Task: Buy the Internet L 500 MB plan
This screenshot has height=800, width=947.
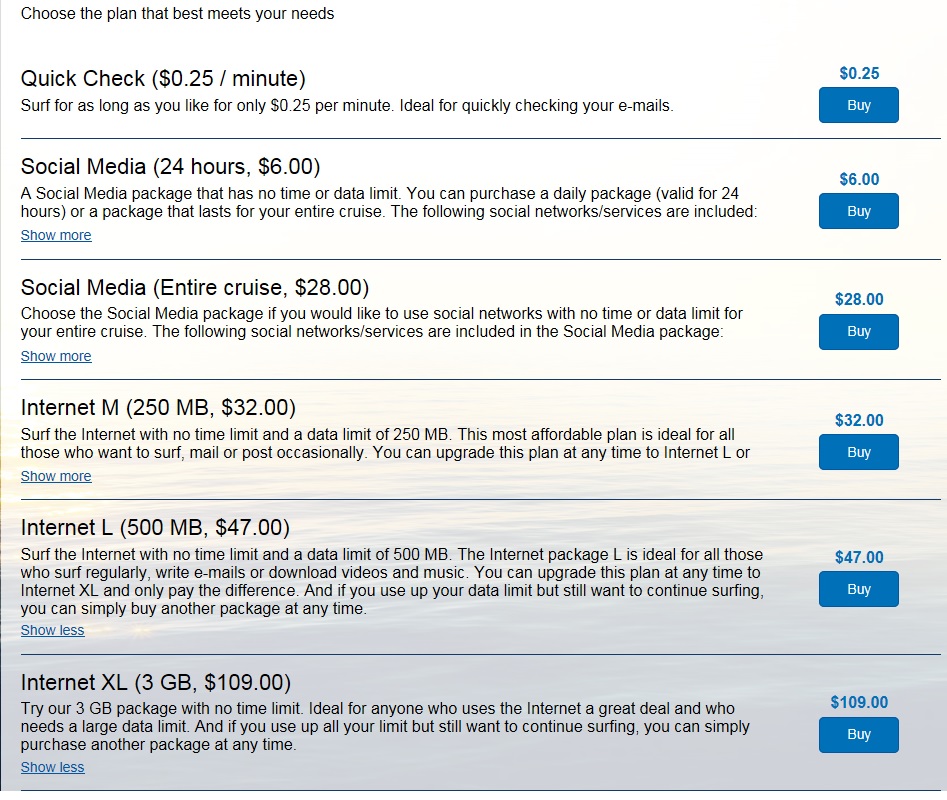Action: tap(858, 589)
